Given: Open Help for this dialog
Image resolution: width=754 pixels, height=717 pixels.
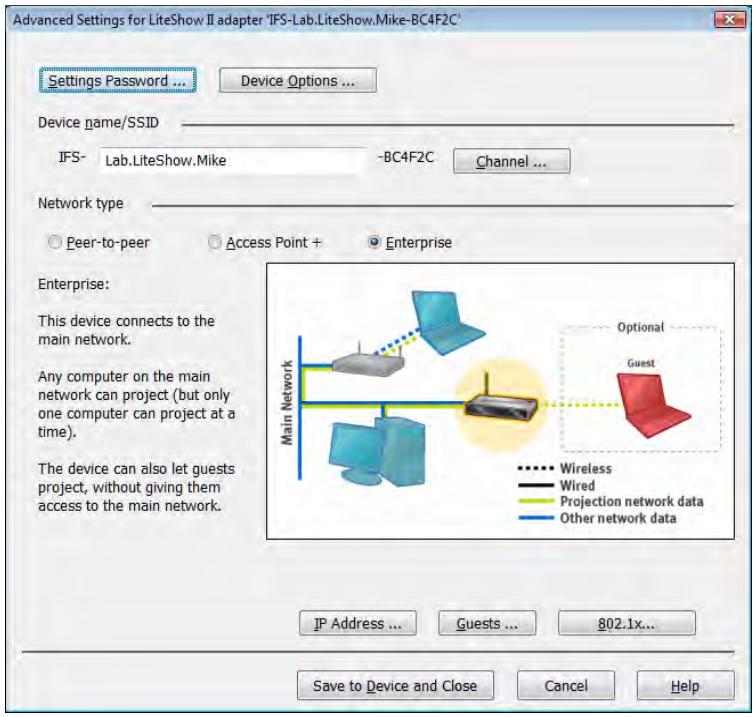Looking at the screenshot, I should (686, 685).
